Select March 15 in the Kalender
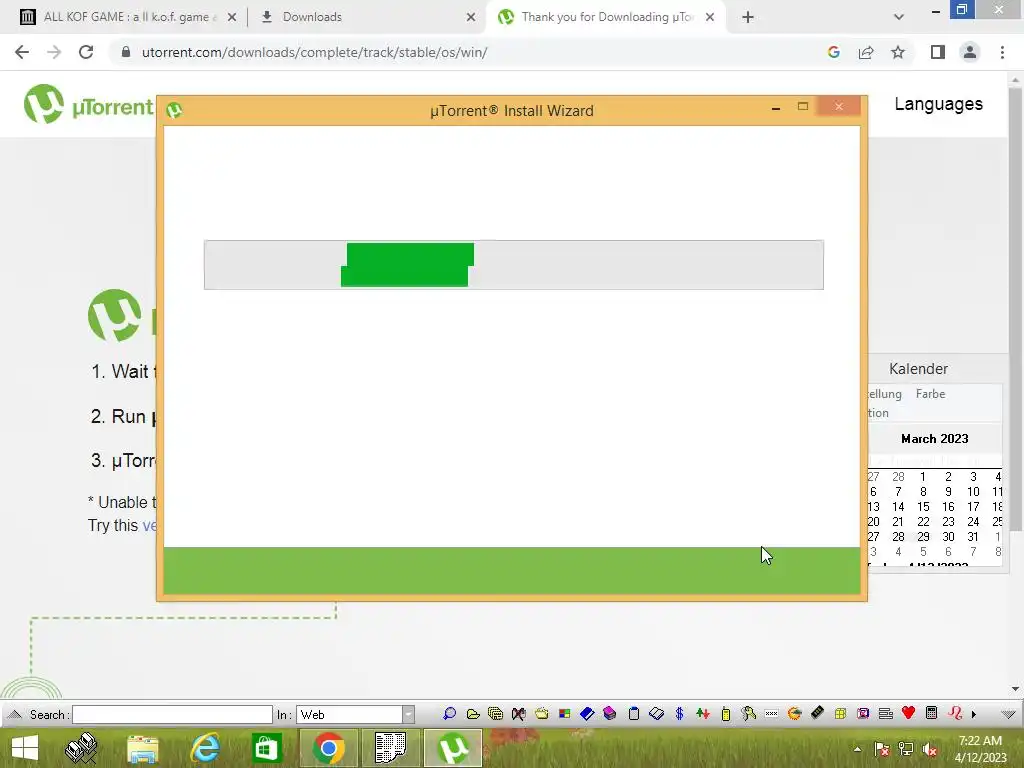1024x768 pixels. pos(923,507)
